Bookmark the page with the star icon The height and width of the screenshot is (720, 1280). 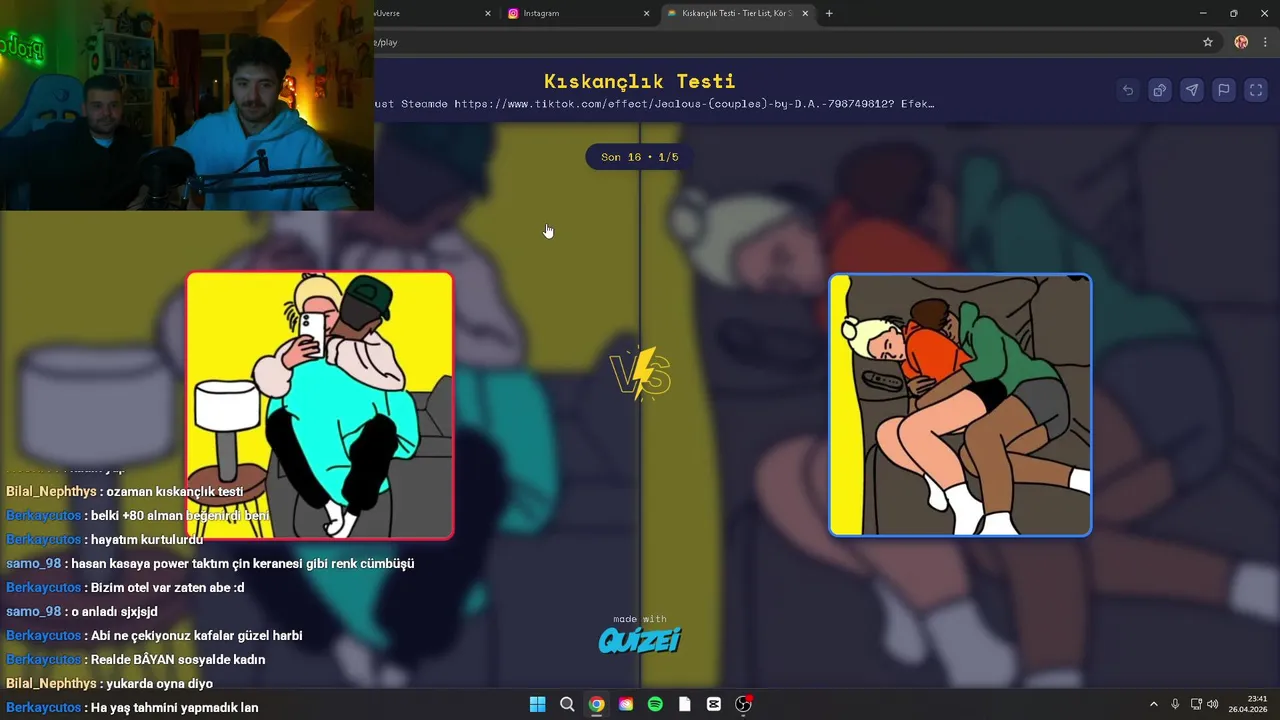[x=1208, y=42]
